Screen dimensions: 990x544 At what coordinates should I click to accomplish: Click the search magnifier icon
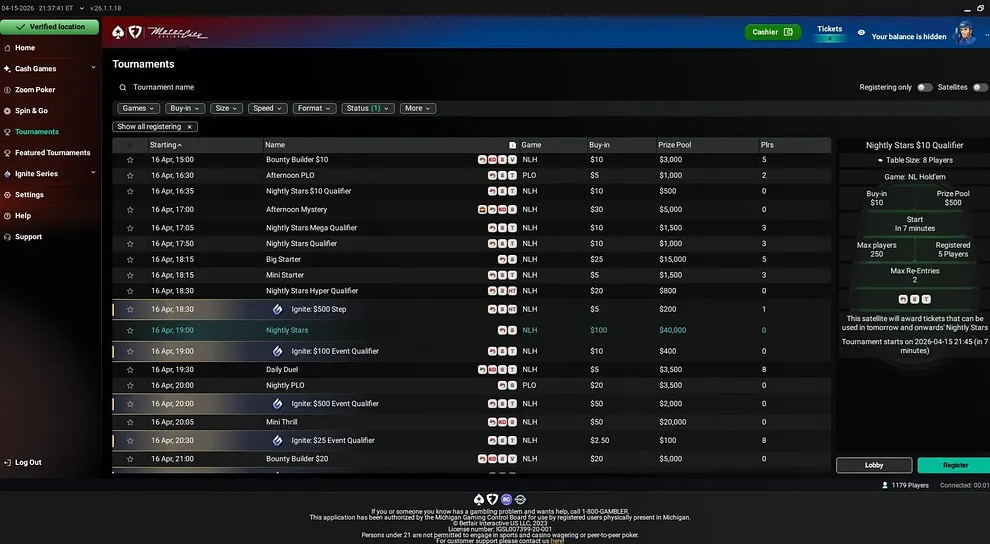122,88
